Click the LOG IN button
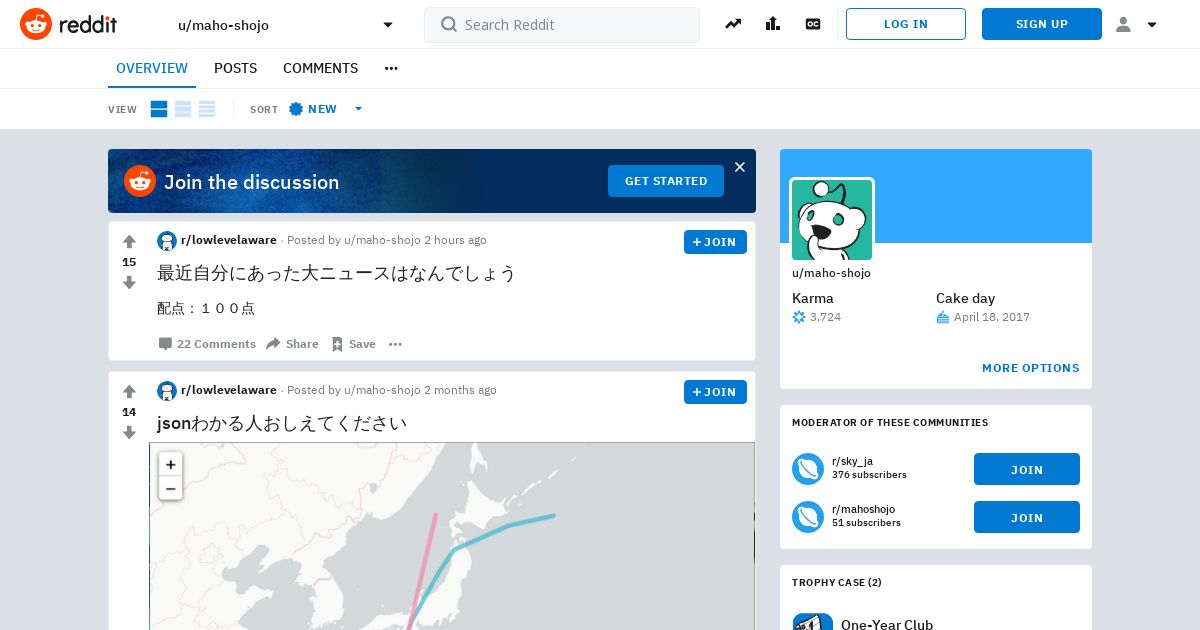1200x630 pixels. tap(906, 24)
